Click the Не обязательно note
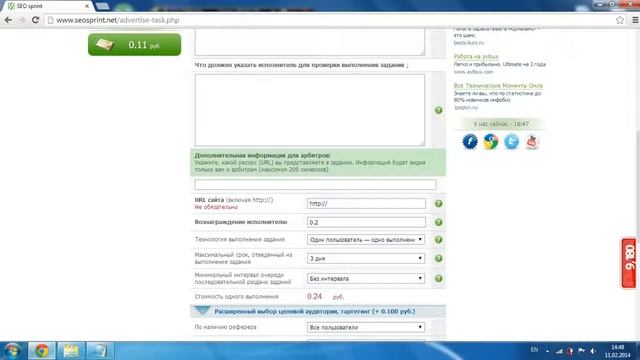Screen dimensions: 640x360 tap(216, 207)
